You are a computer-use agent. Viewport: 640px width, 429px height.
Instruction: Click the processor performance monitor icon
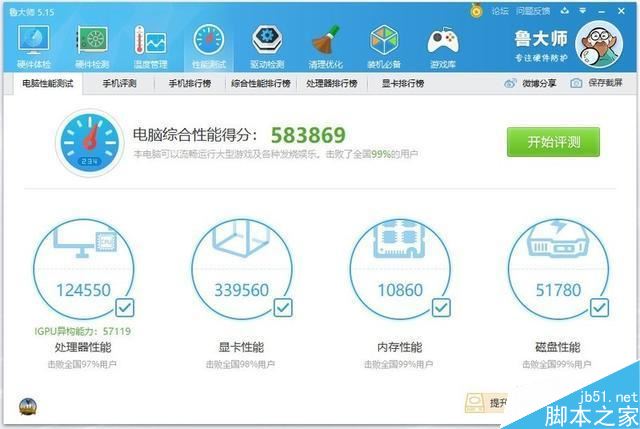click(x=85, y=241)
